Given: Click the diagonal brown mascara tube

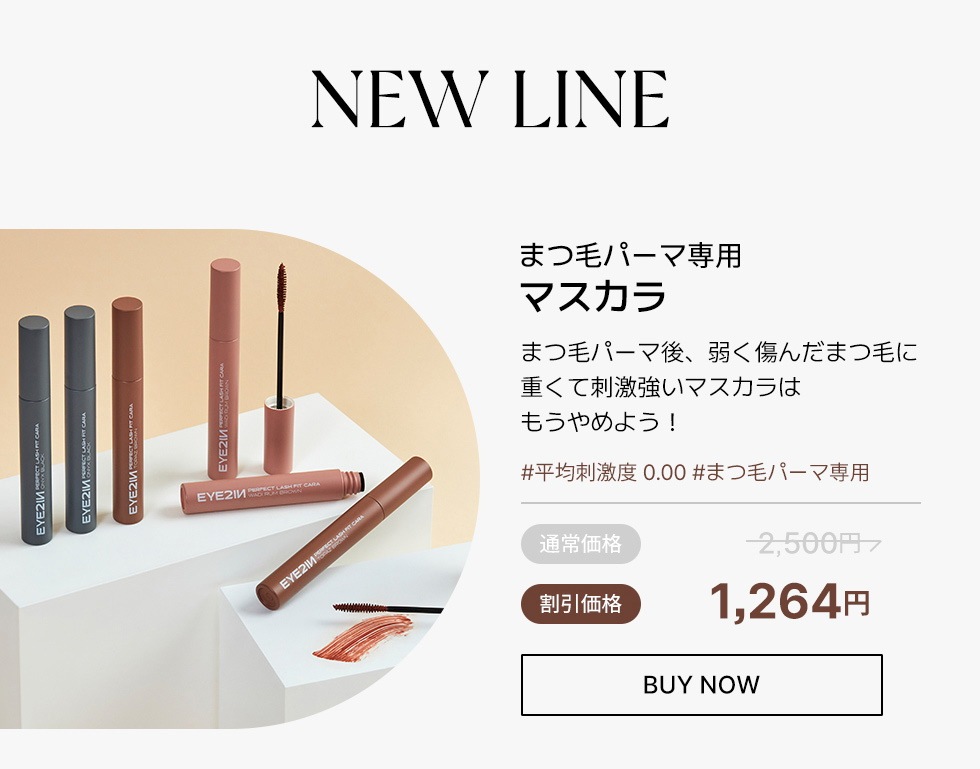Looking at the screenshot, I should point(344,533).
